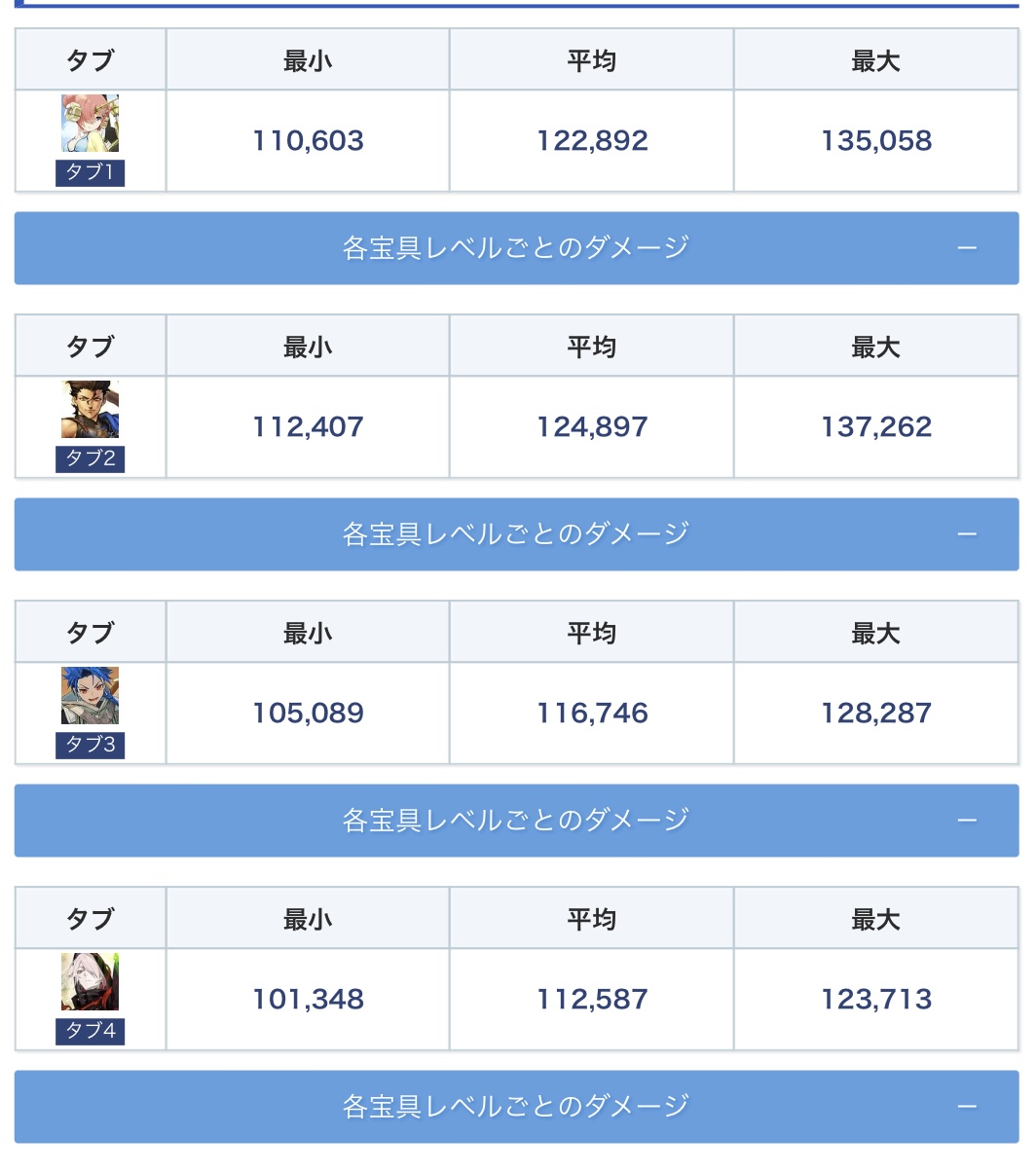Select the タブ3 label badge
This screenshot has width=1036, height=1172.
pos(90,746)
